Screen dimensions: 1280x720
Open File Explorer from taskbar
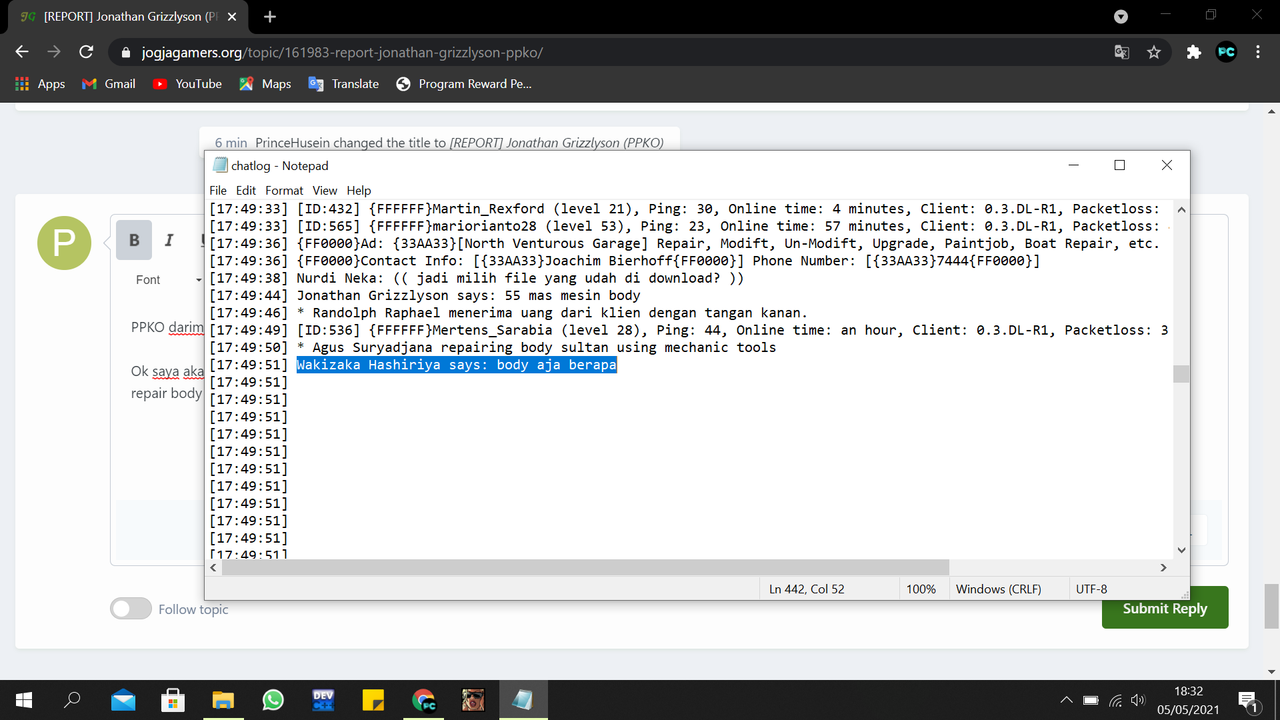223,700
